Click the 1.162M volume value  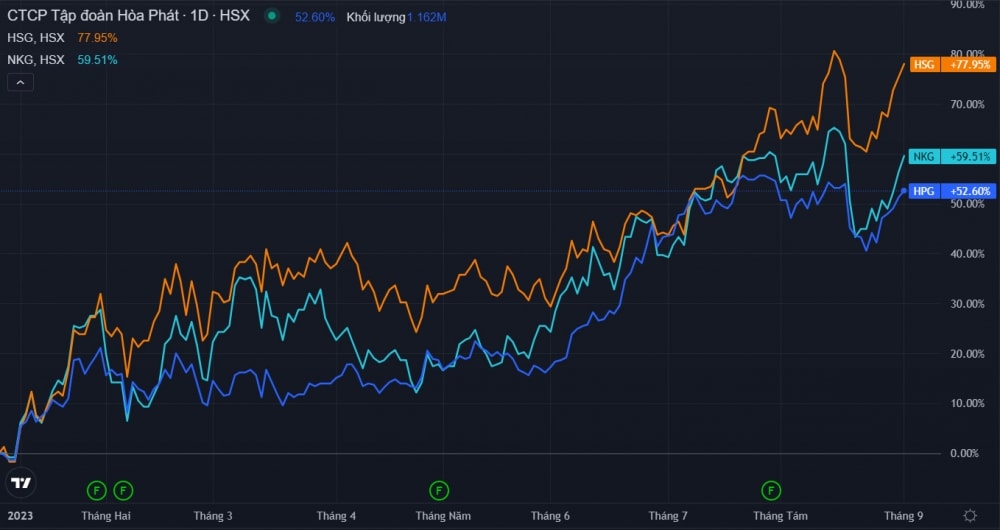(427, 17)
